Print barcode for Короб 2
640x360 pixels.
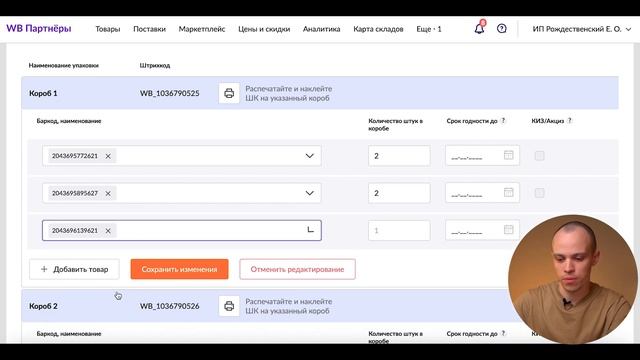click(229, 306)
